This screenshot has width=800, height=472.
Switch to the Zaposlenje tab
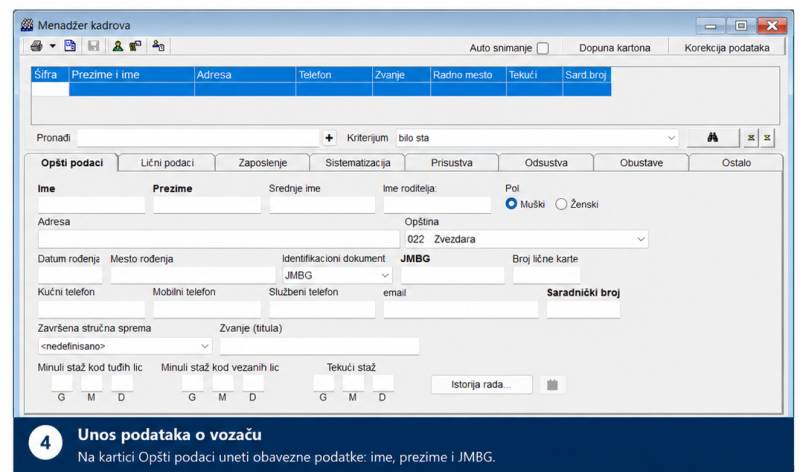[263, 163]
